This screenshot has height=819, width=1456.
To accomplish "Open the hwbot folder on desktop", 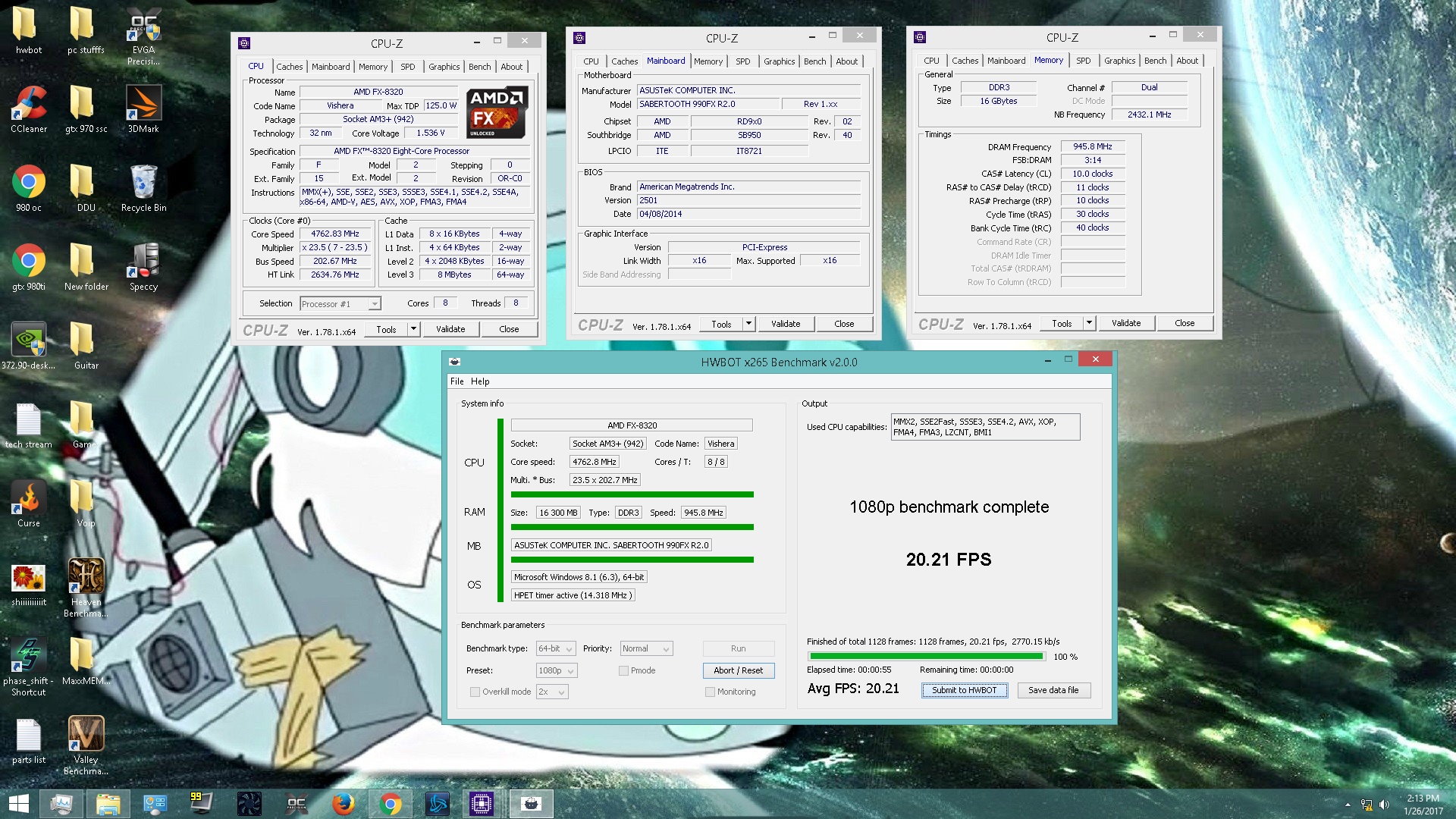I will pos(28,31).
